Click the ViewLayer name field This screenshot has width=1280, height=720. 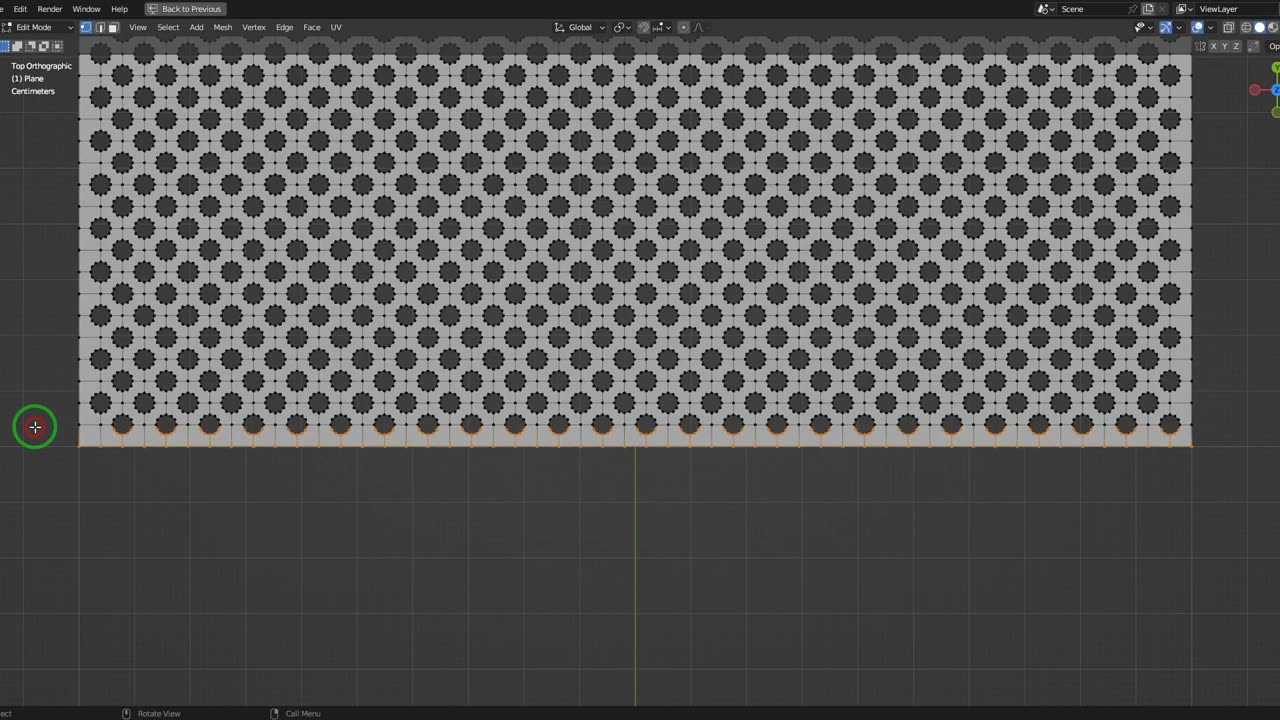tap(1238, 9)
